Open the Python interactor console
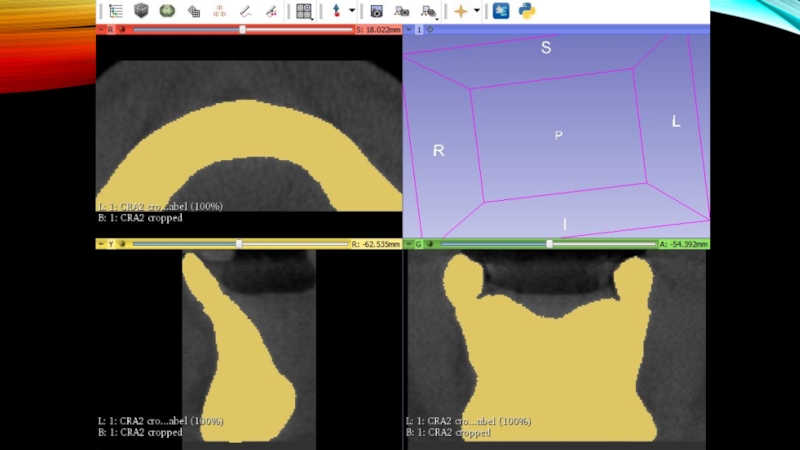Image resolution: width=800 pixels, height=450 pixels. pyautogui.click(x=527, y=11)
